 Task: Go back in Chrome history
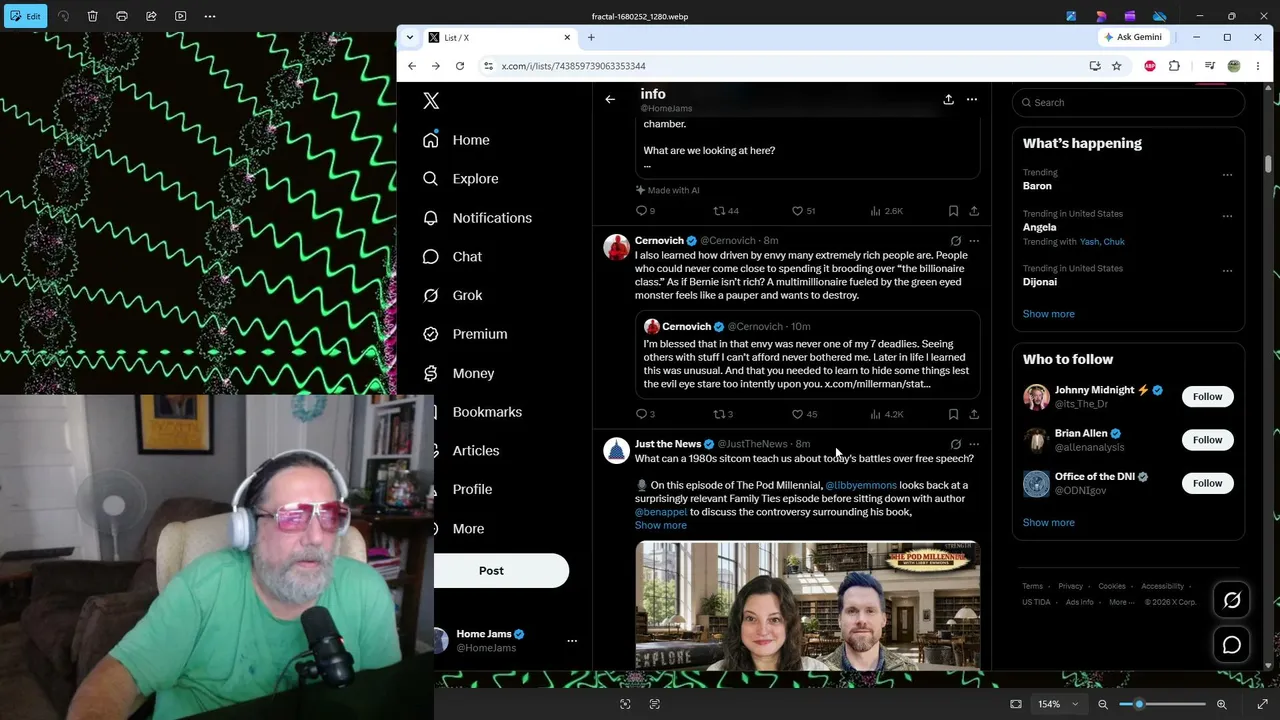click(x=412, y=66)
